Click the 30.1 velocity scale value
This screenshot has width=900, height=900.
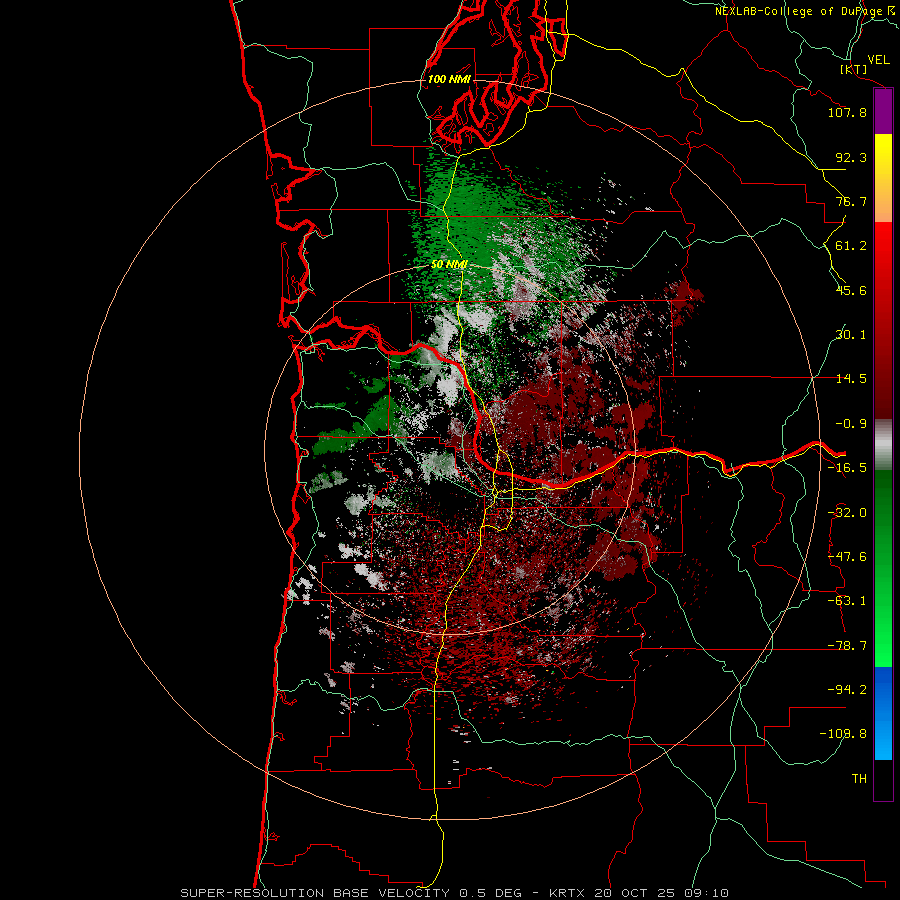(851, 335)
